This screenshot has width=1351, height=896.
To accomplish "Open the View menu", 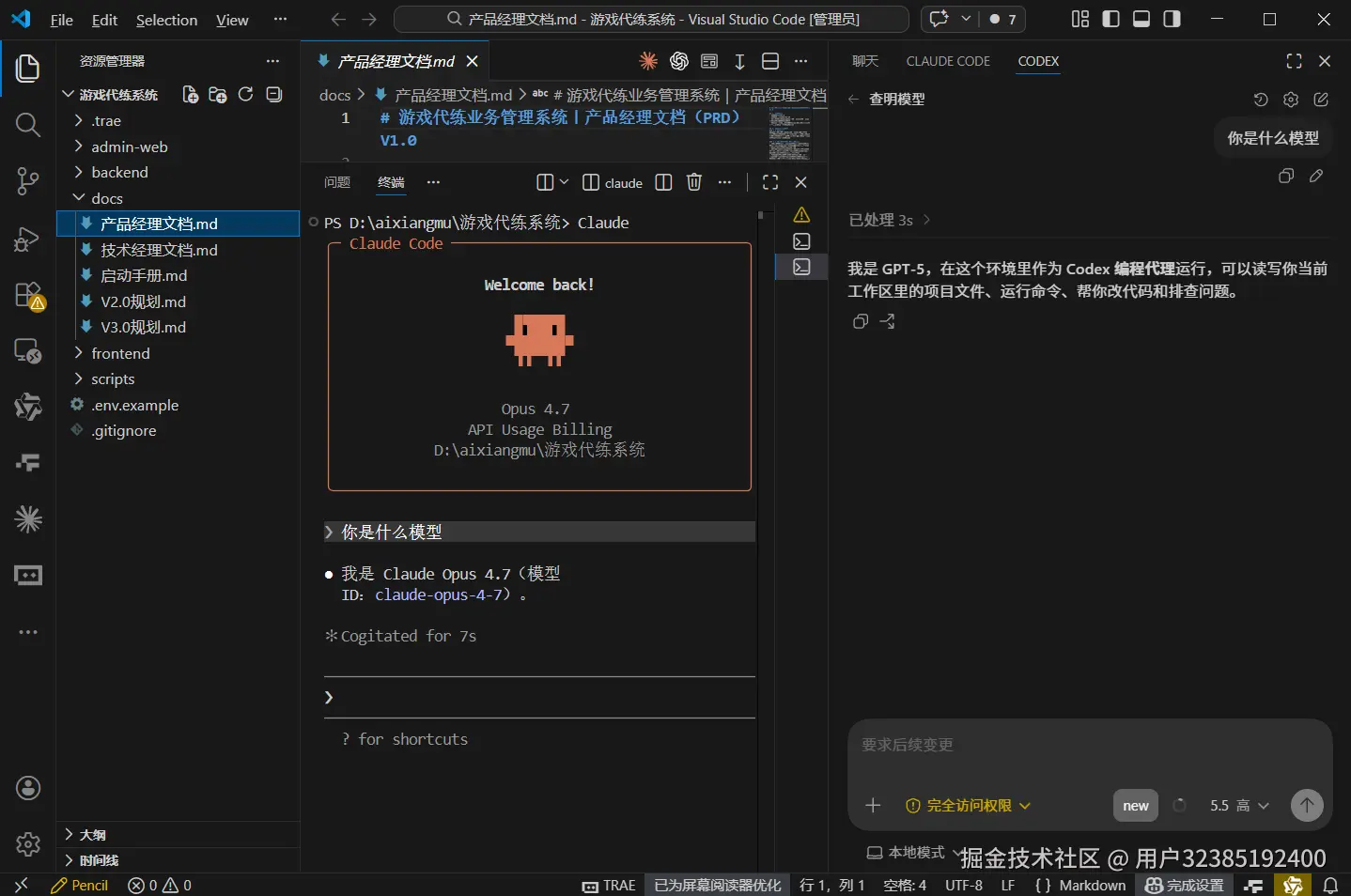I will tap(232, 20).
